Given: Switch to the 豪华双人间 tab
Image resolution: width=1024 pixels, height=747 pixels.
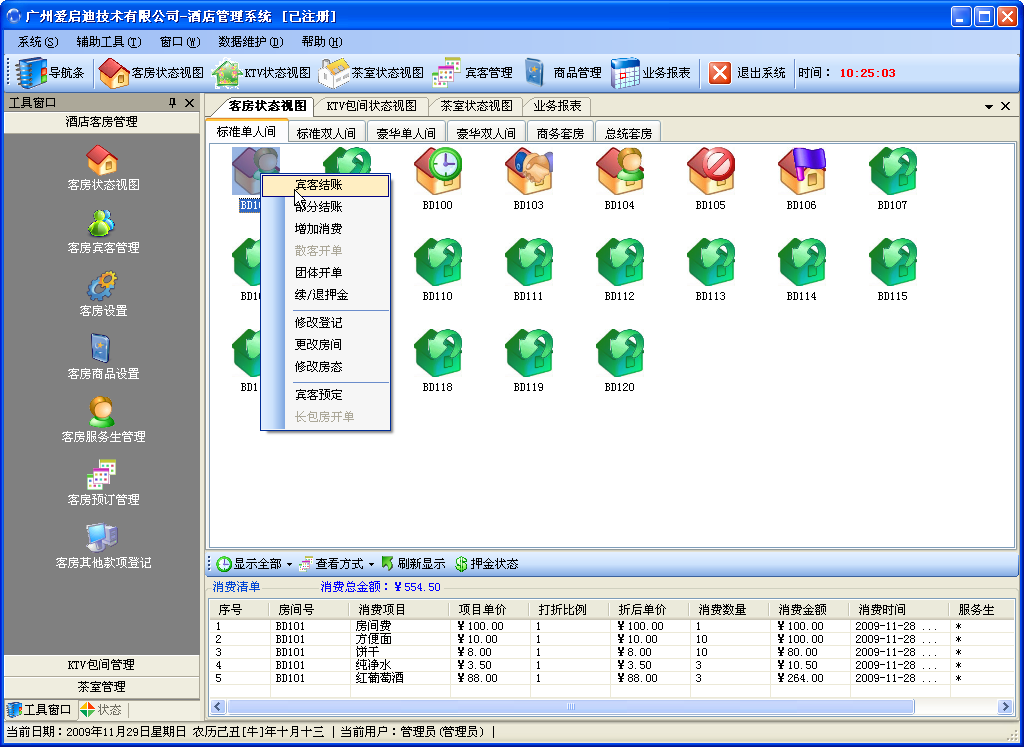Looking at the screenshot, I should pos(486,133).
